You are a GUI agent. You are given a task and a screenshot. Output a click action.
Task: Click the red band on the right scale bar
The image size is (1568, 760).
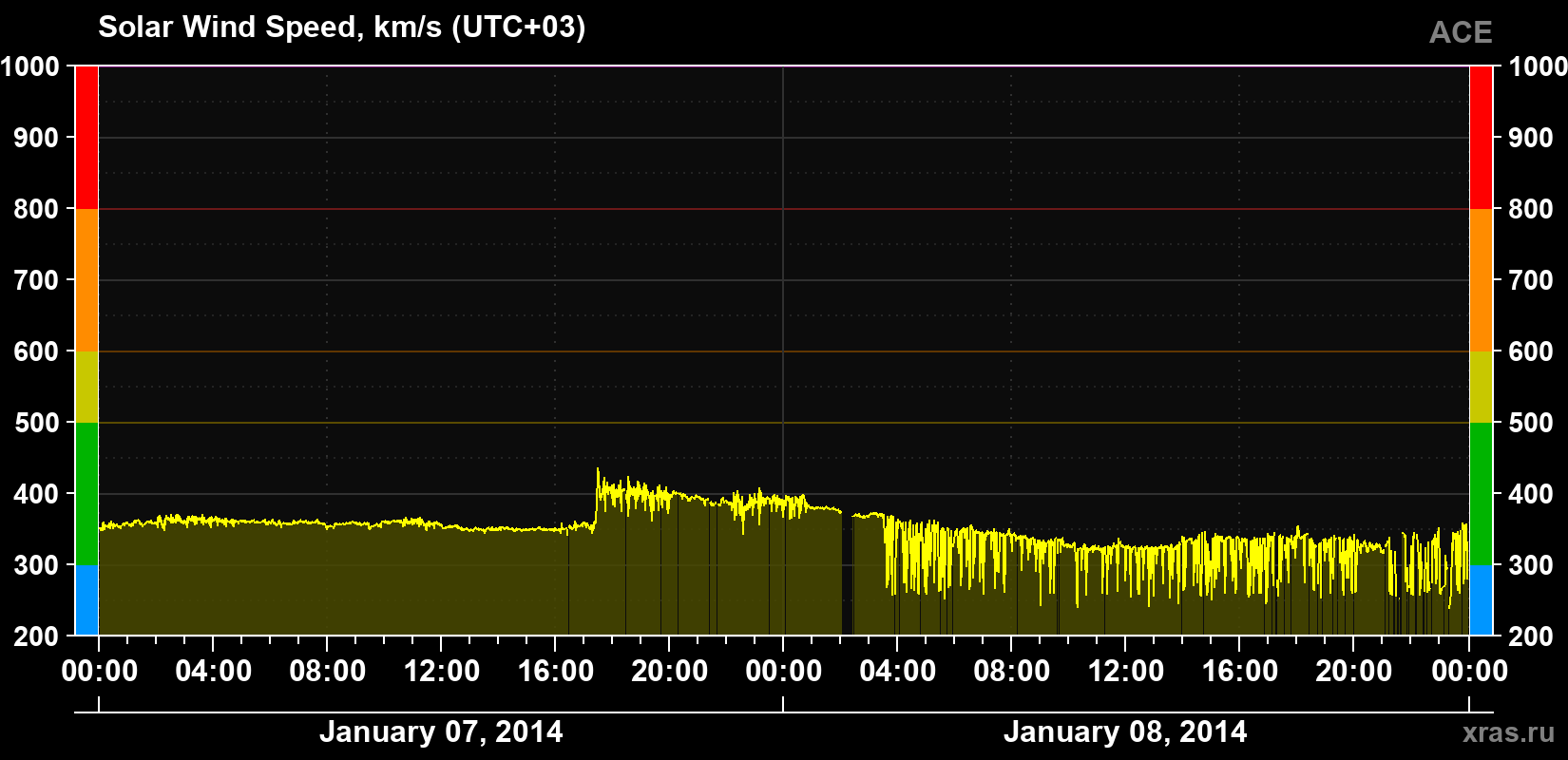point(1481,138)
